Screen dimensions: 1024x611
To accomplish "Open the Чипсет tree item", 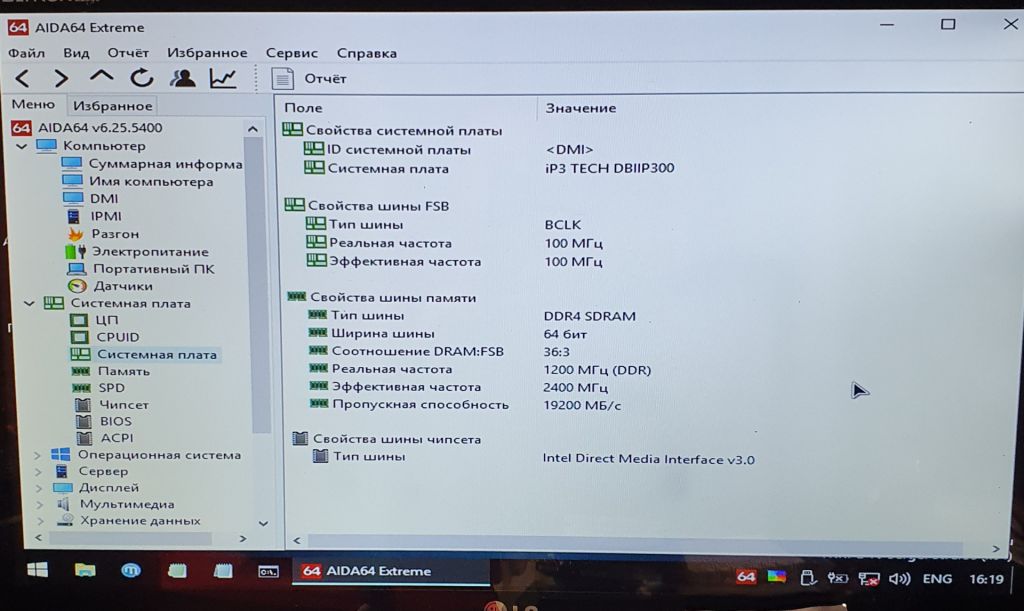I will coord(112,405).
